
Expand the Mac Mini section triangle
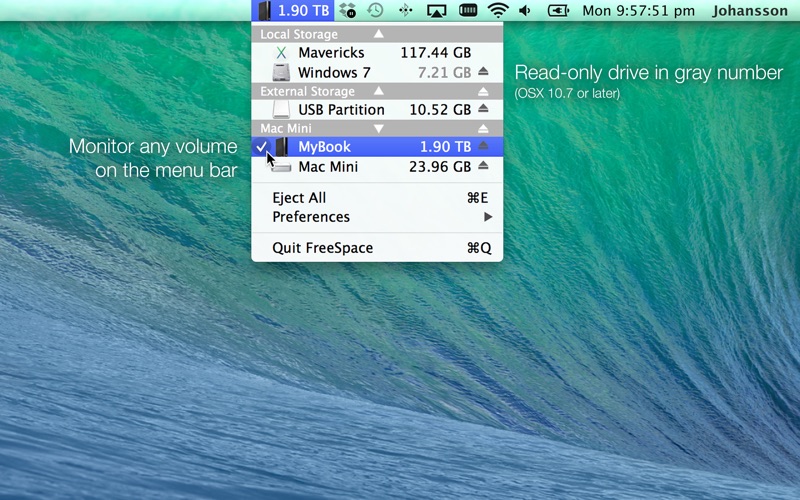[x=379, y=129]
